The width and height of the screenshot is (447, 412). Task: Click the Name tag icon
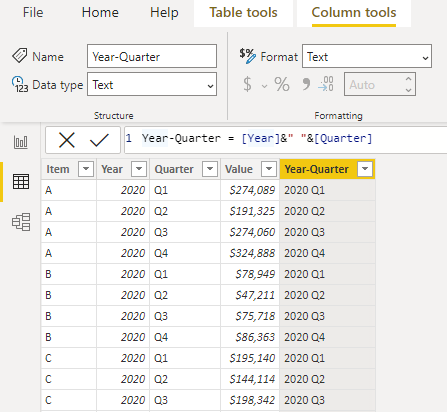coord(20,55)
